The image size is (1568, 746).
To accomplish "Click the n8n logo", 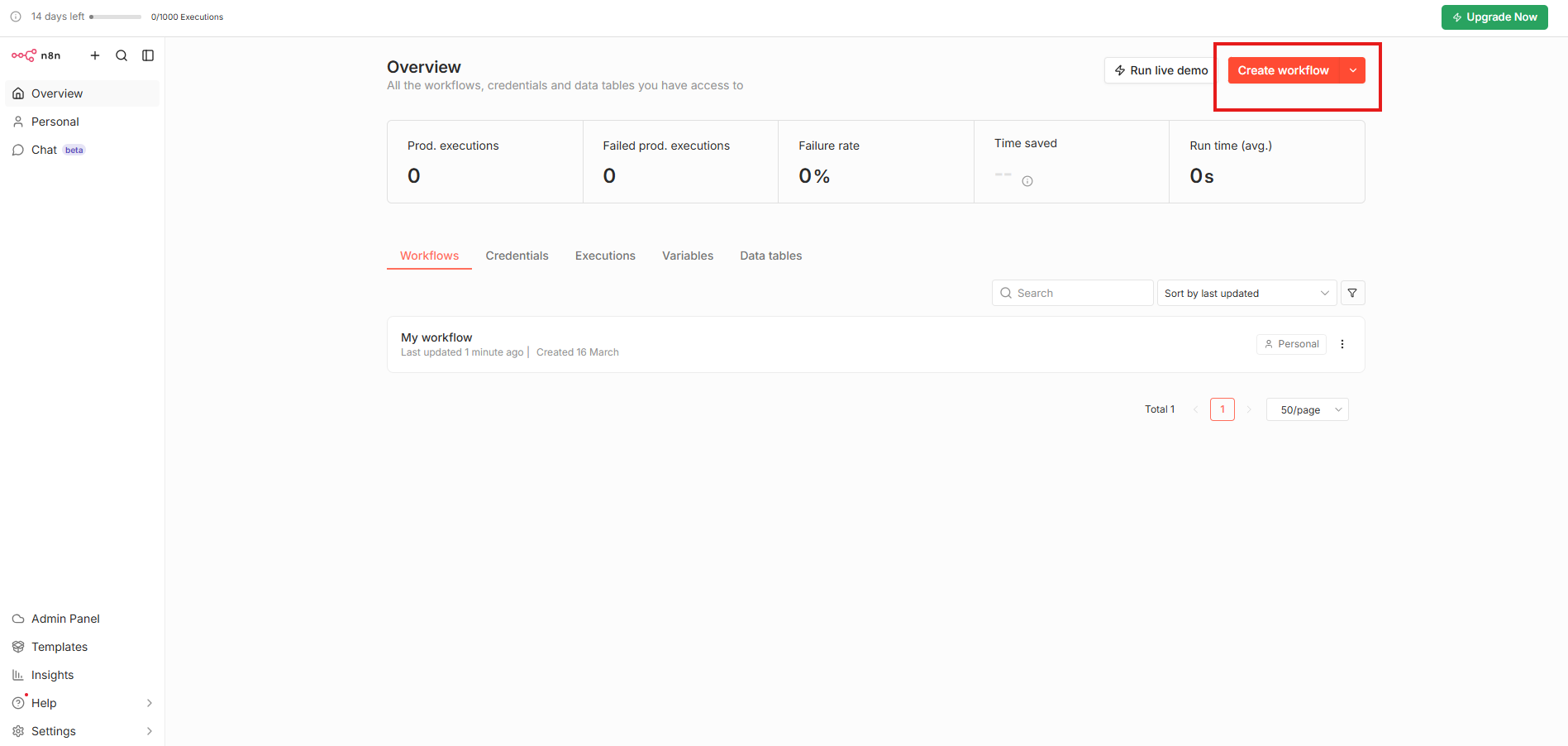I will pyautogui.click(x=36, y=55).
